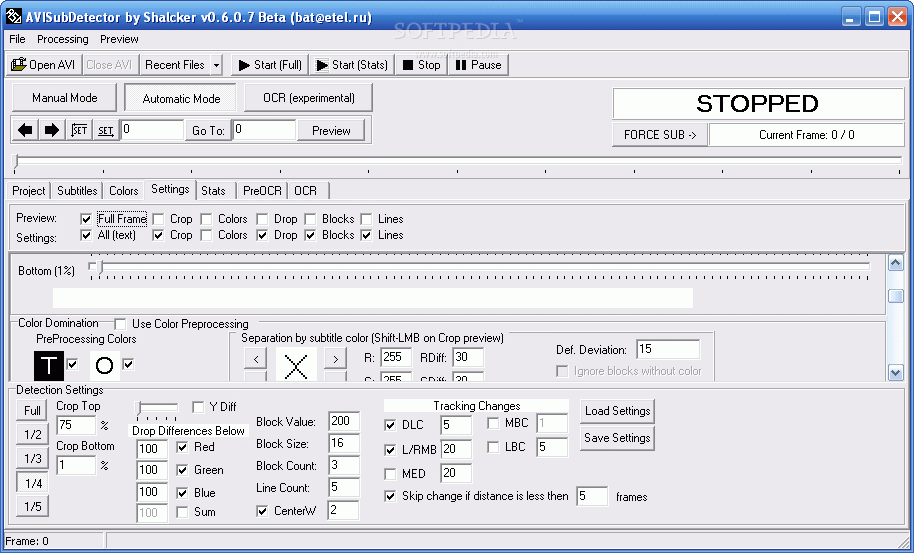This screenshot has width=914, height=553.
Task: Switch to the OCR tab
Action: click(x=305, y=191)
